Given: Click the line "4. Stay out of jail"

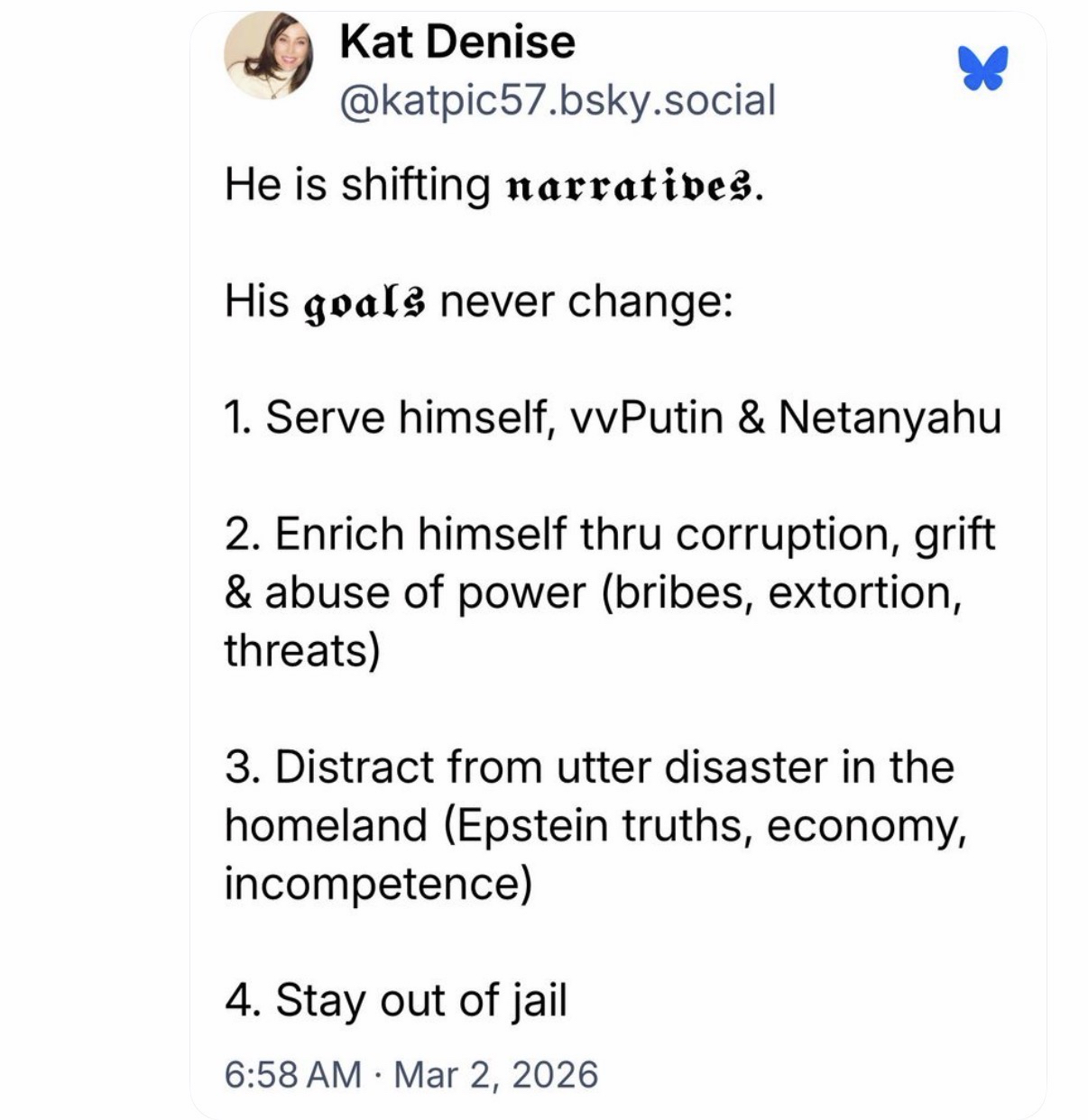Looking at the screenshot, I should [x=396, y=1000].
